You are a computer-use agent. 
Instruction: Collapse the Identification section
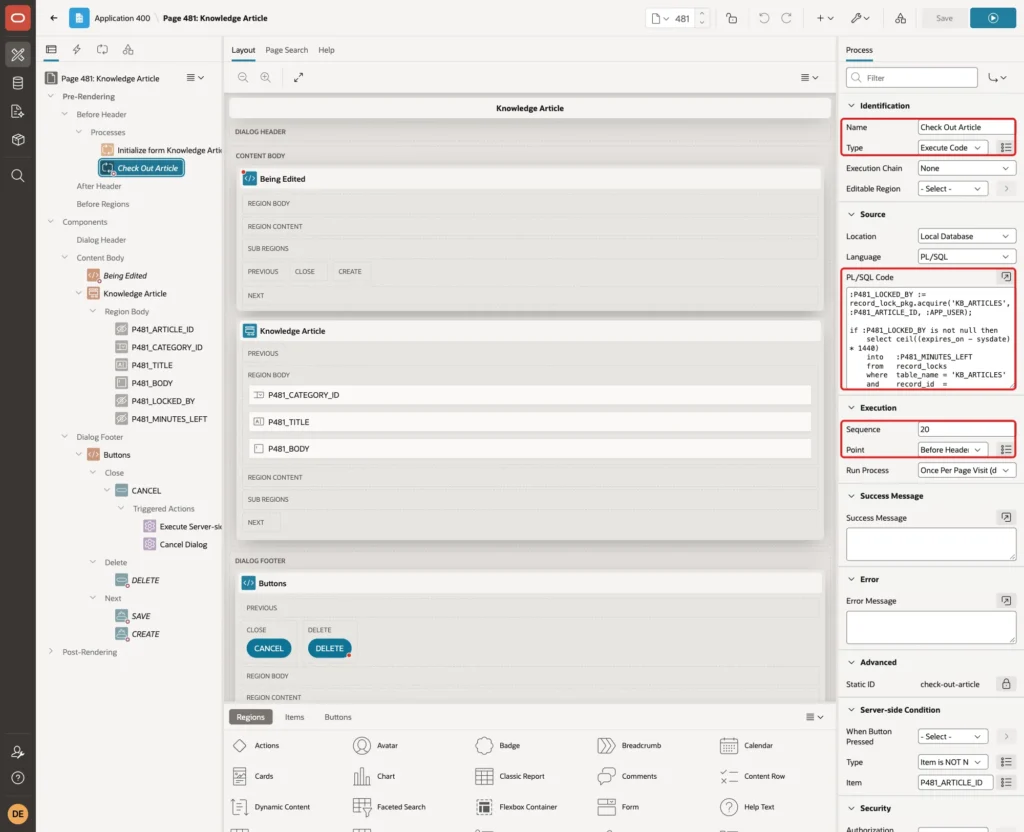pyautogui.click(x=851, y=105)
